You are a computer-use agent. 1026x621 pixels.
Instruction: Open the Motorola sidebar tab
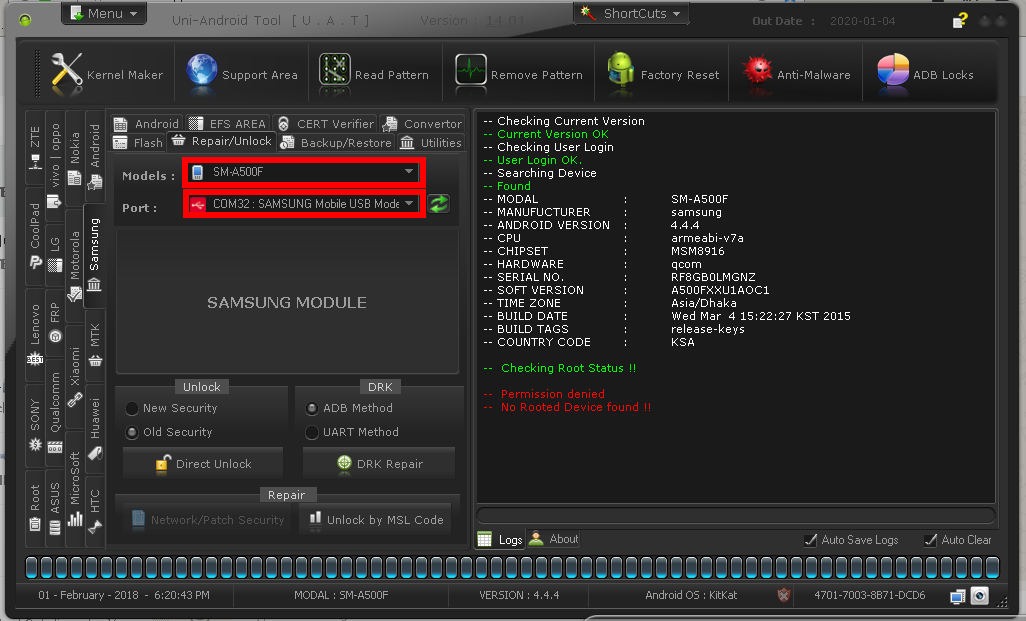[75, 265]
